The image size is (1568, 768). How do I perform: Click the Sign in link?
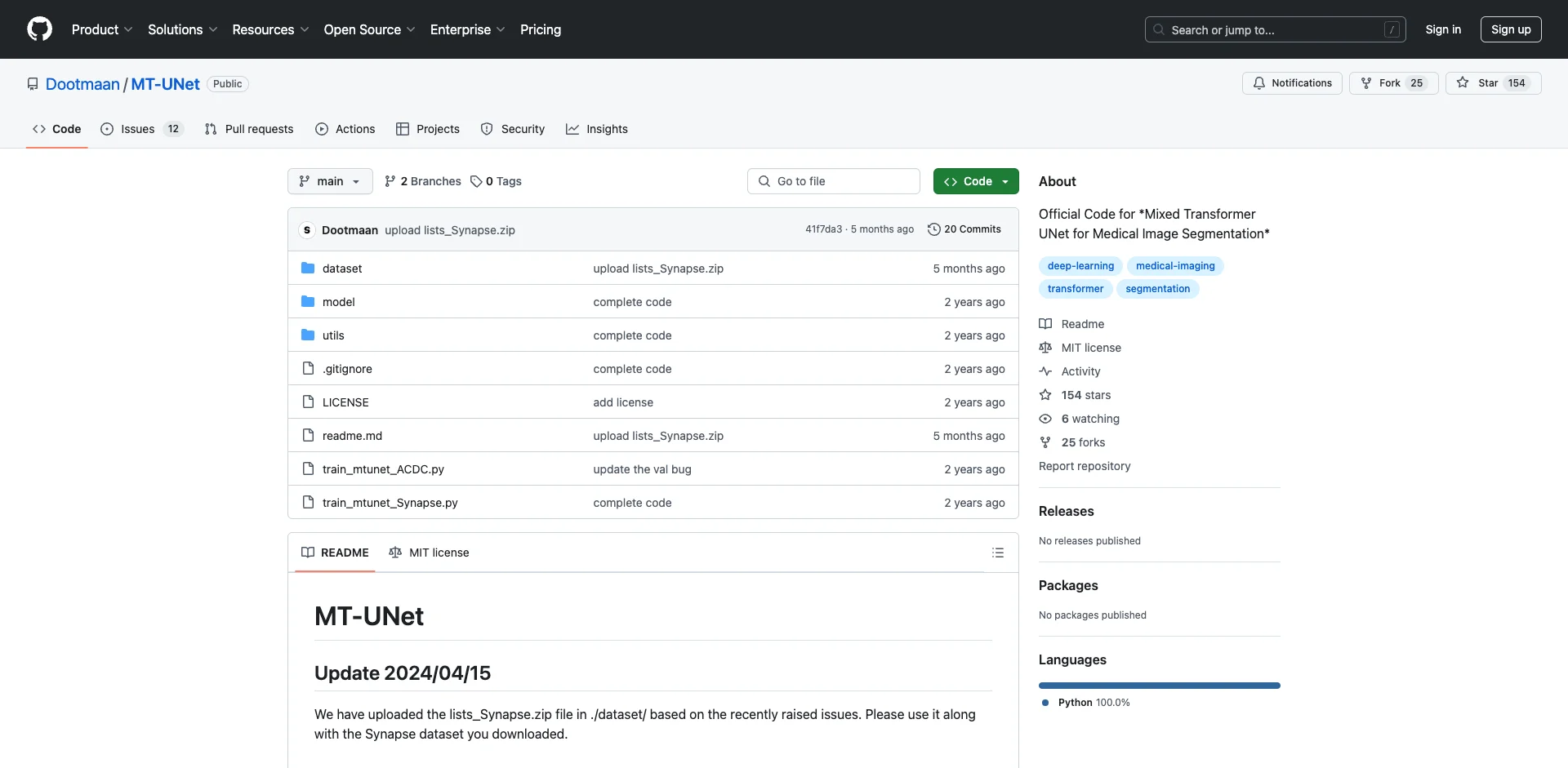[1443, 29]
